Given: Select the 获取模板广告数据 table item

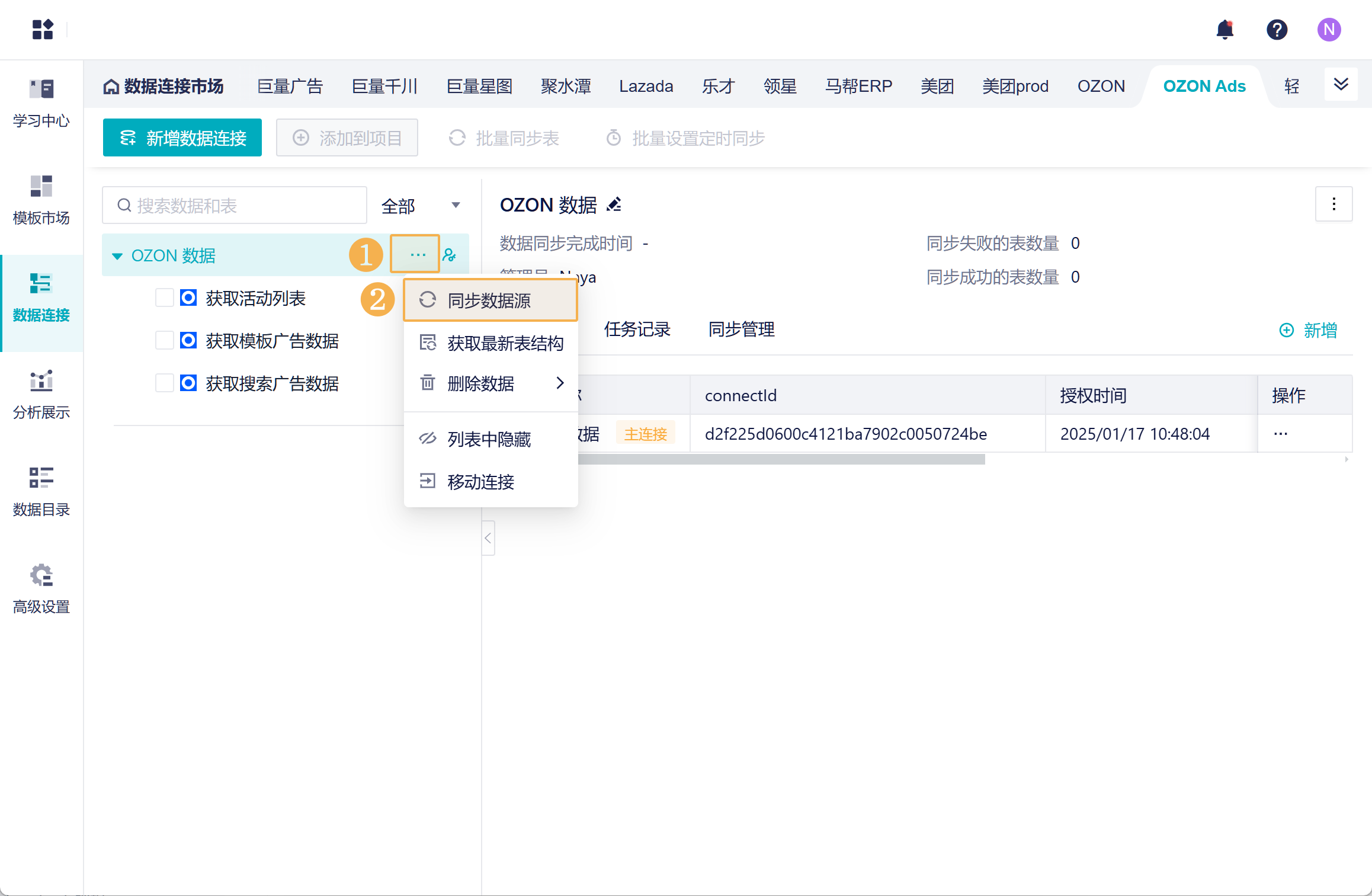Looking at the screenshot, I should (x=273, y=341).
